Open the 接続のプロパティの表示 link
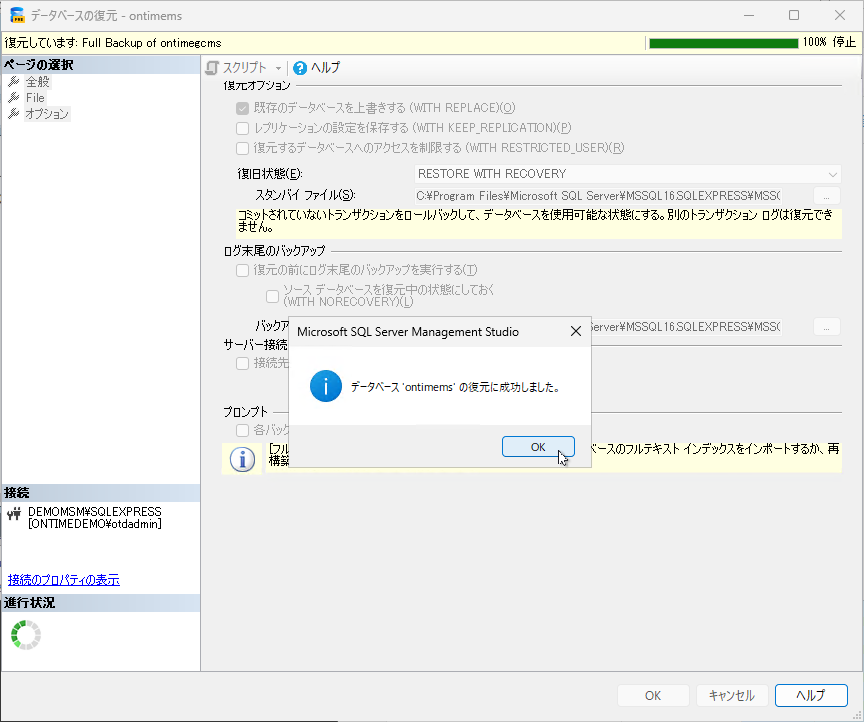864x722 pixels. 64,580
